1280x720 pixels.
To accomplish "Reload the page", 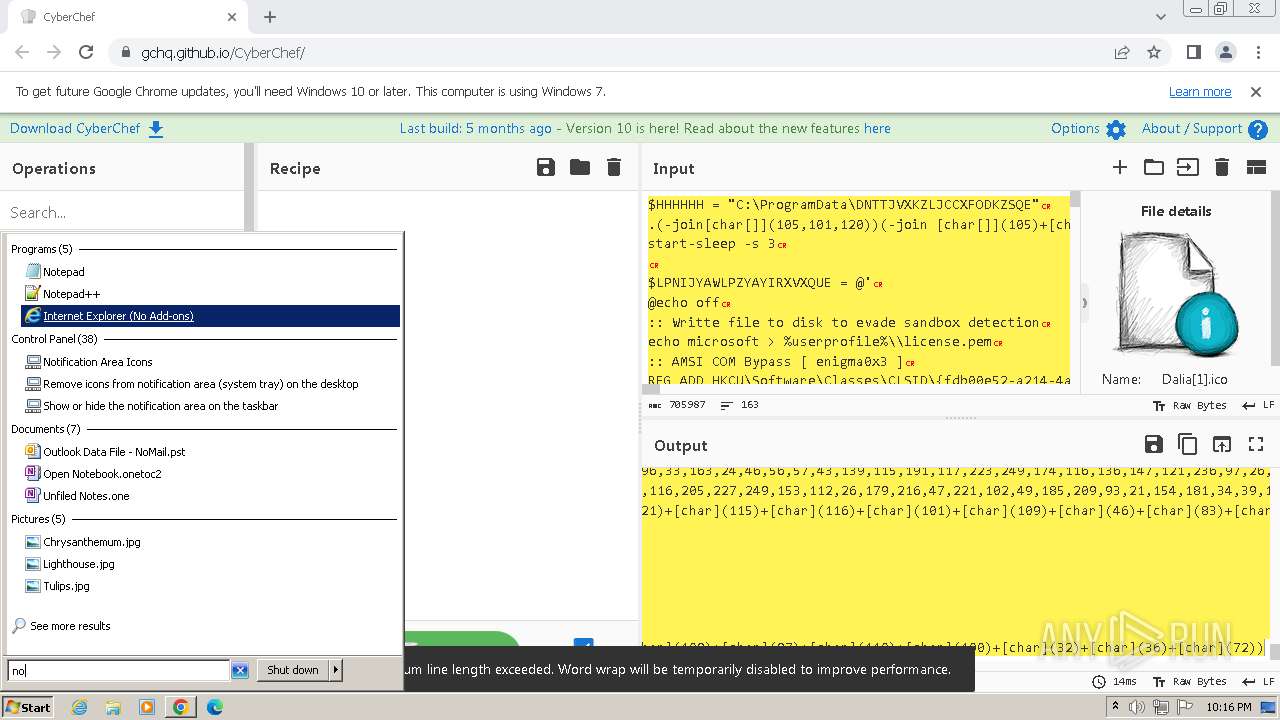I will tap(86, 52).
